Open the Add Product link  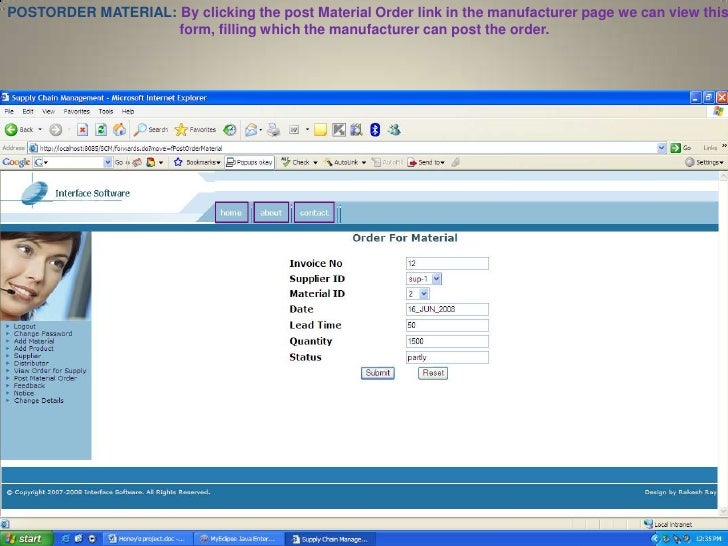coord(33,349)
